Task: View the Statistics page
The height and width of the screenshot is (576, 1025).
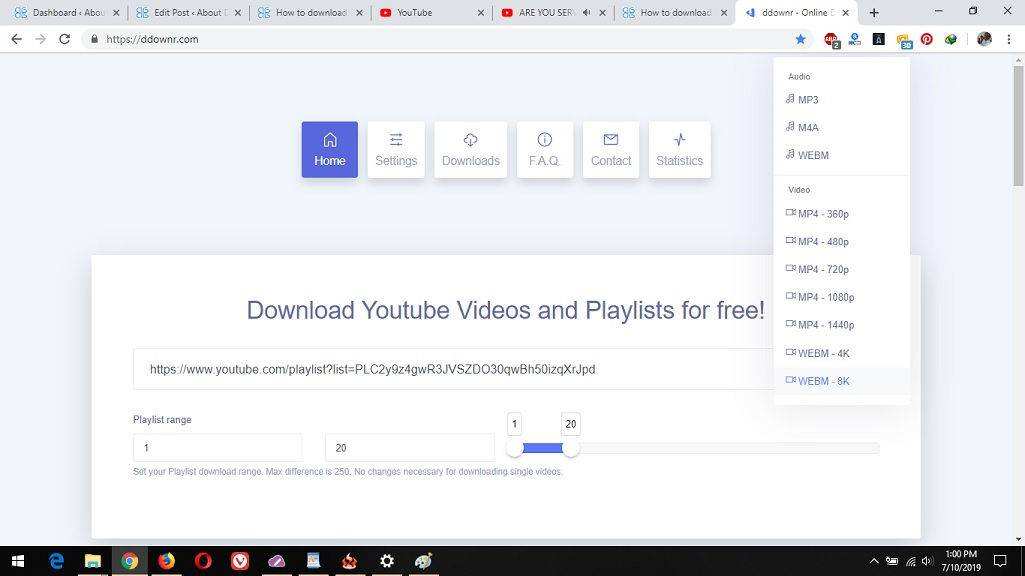Action: pyautogui.click(x=680, y=150)
